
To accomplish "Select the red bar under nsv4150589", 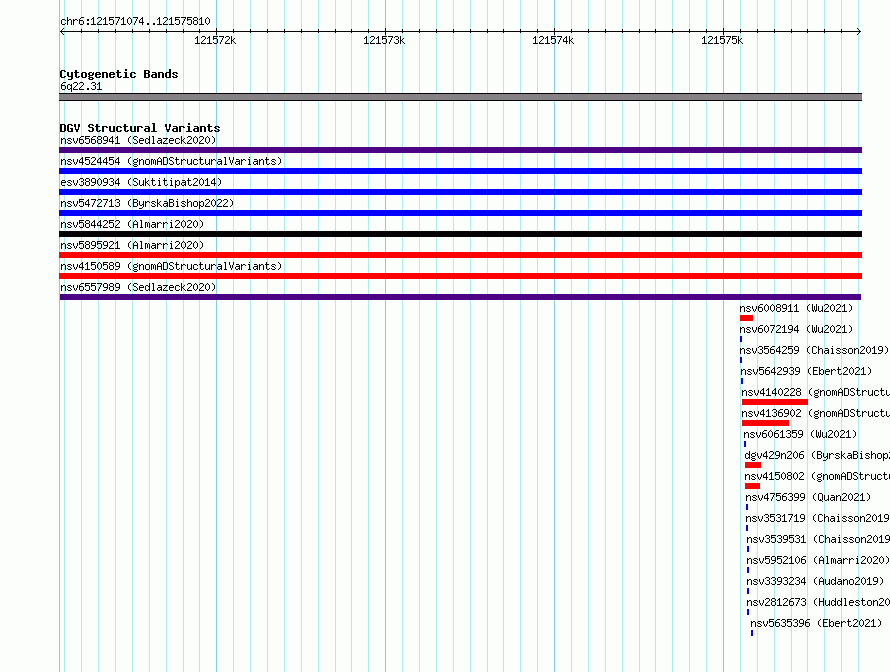I will (x=460, y=276).
